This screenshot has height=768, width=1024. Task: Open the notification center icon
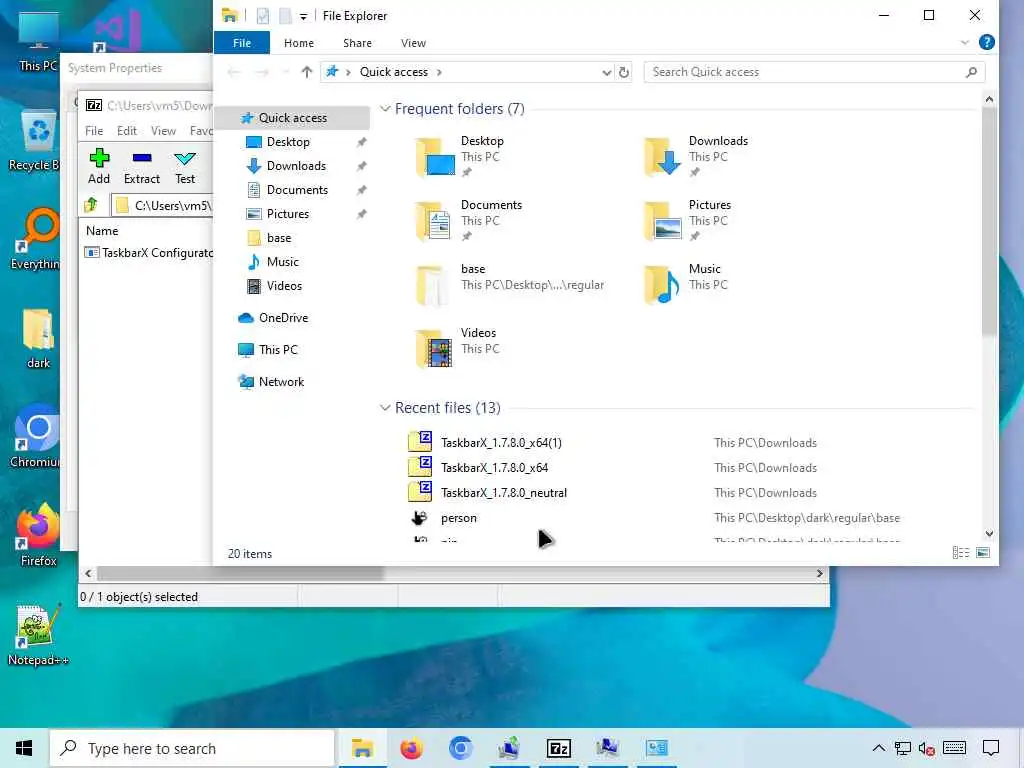(x=991, y=748)
